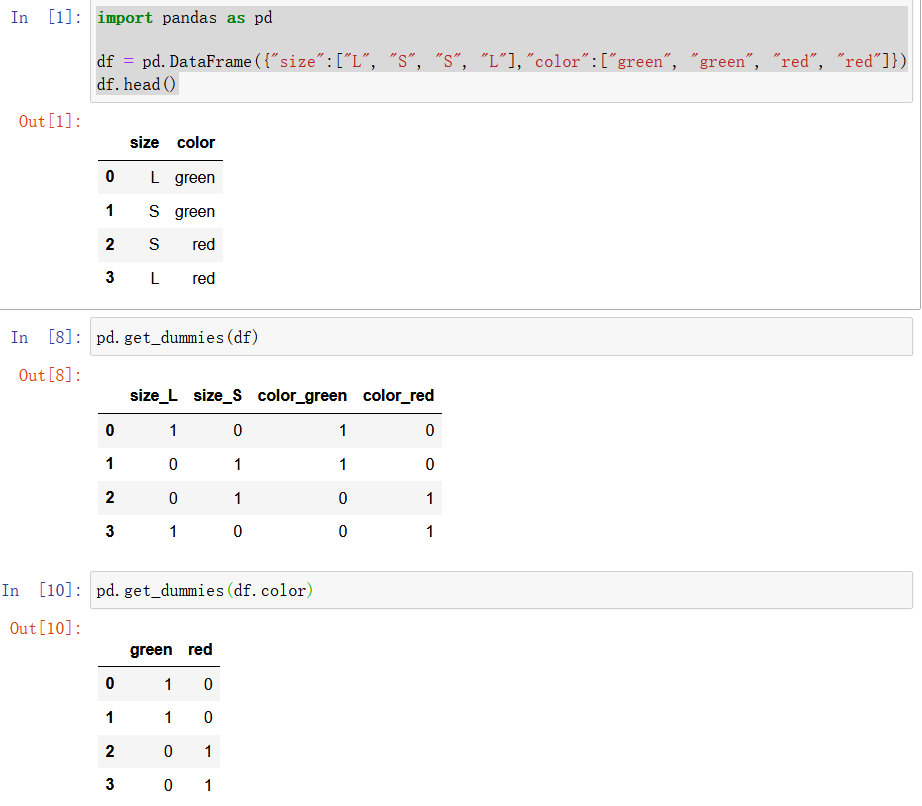Click row index 3 of the Out[8] table

click(x=110, y=532)
